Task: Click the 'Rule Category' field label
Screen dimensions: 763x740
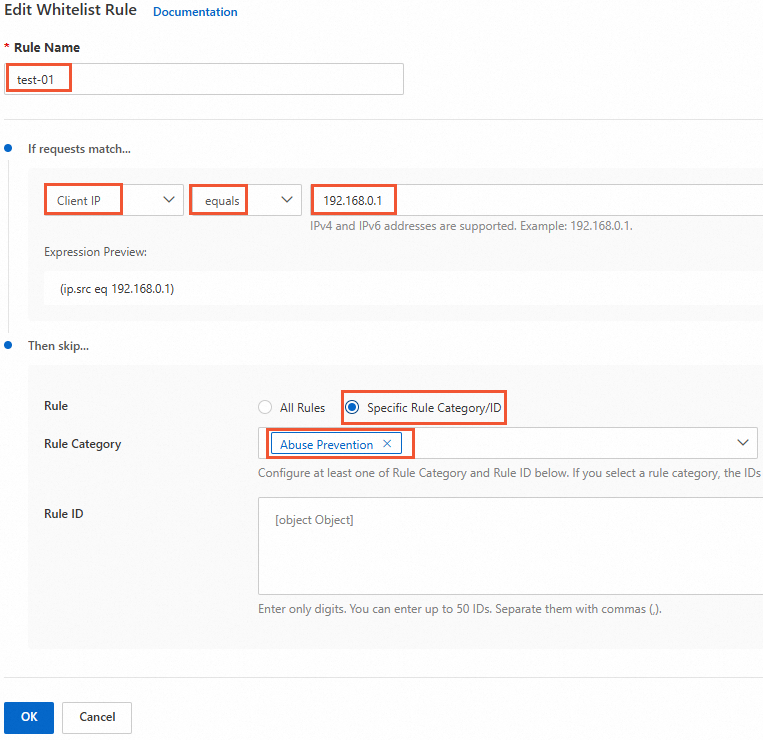Action: [83, 444]
